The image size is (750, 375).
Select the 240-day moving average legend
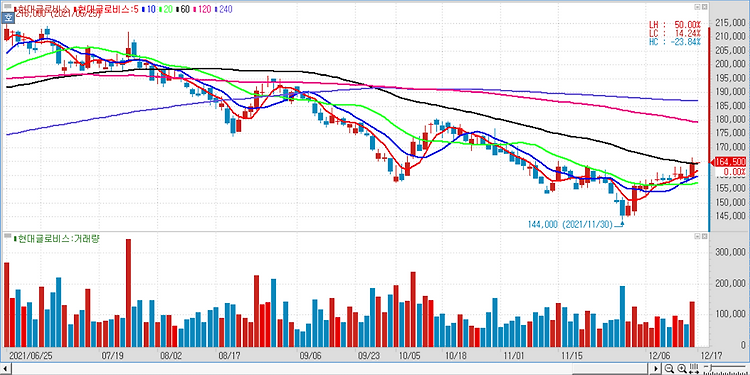[224, 9]
